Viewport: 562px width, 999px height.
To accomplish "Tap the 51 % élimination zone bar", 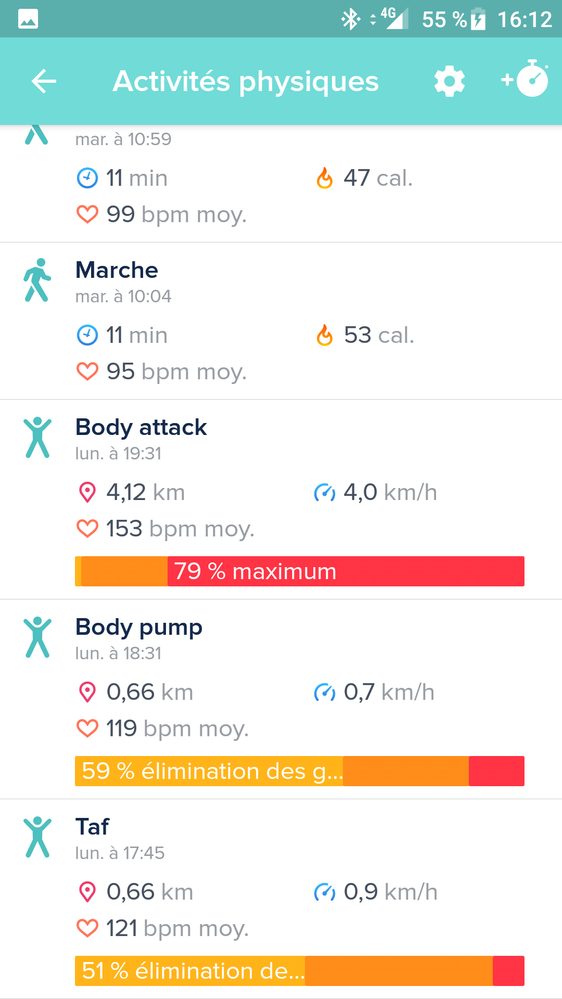I will 299,970.
